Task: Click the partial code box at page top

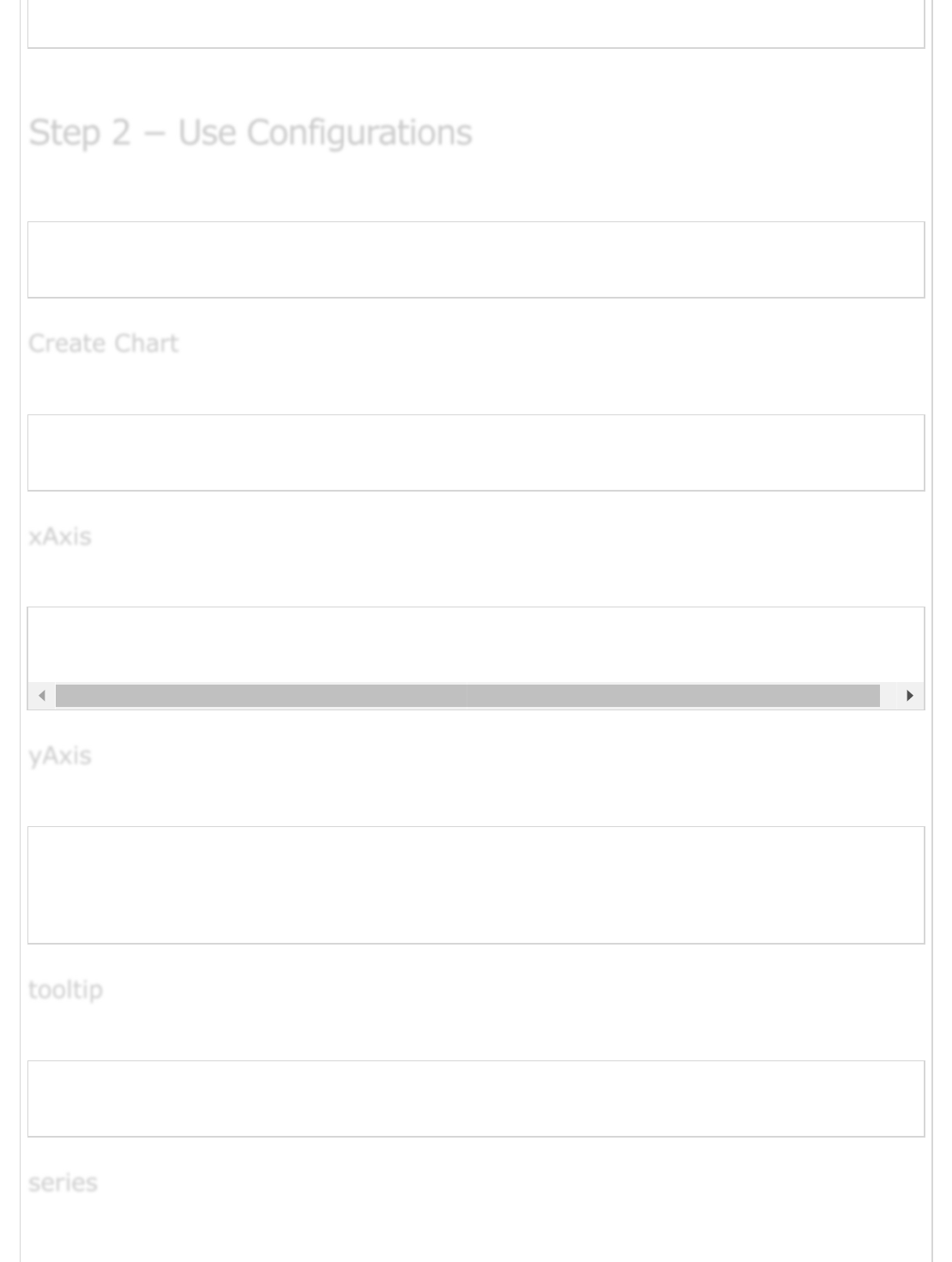Action: [476, 24]
